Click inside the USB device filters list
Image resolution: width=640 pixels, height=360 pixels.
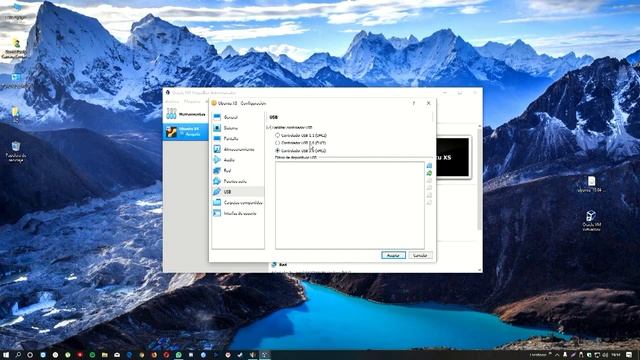(x=350, y=205)
